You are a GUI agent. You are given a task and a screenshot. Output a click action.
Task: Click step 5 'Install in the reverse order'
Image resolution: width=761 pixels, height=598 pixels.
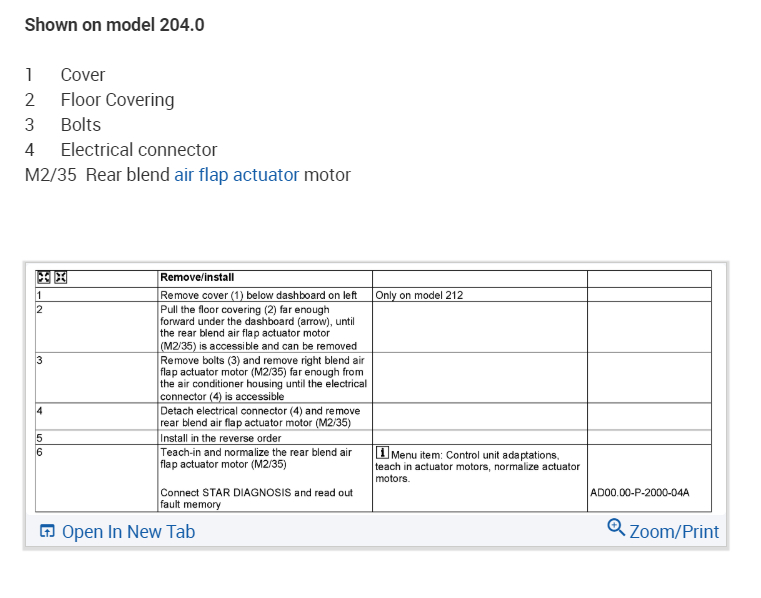pyautogui.click(x=223, y=438)
